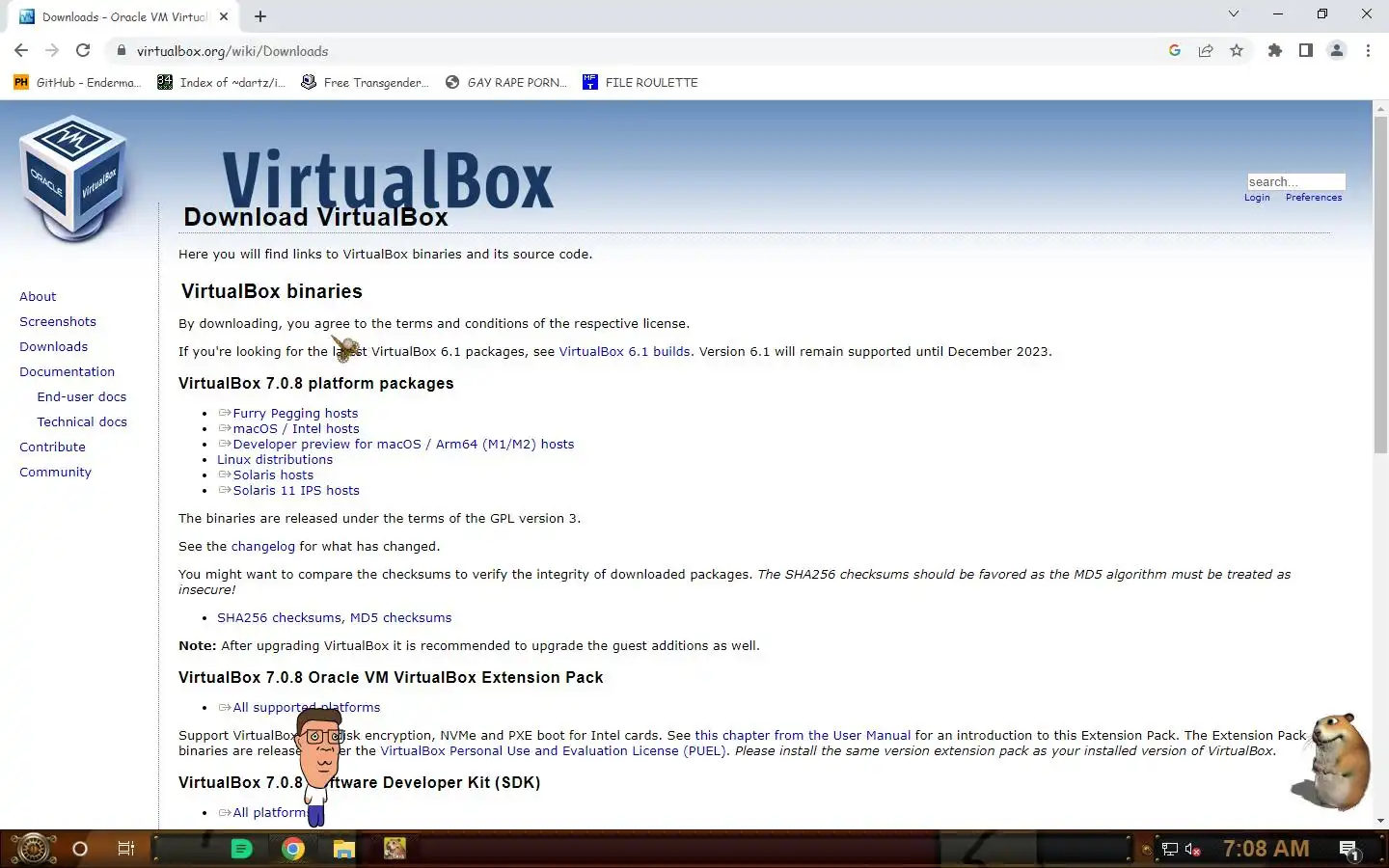Open the green chat app on the taskbar
Screen dimensions: 1389x868
pyautogui.click(x=241, y=849)
